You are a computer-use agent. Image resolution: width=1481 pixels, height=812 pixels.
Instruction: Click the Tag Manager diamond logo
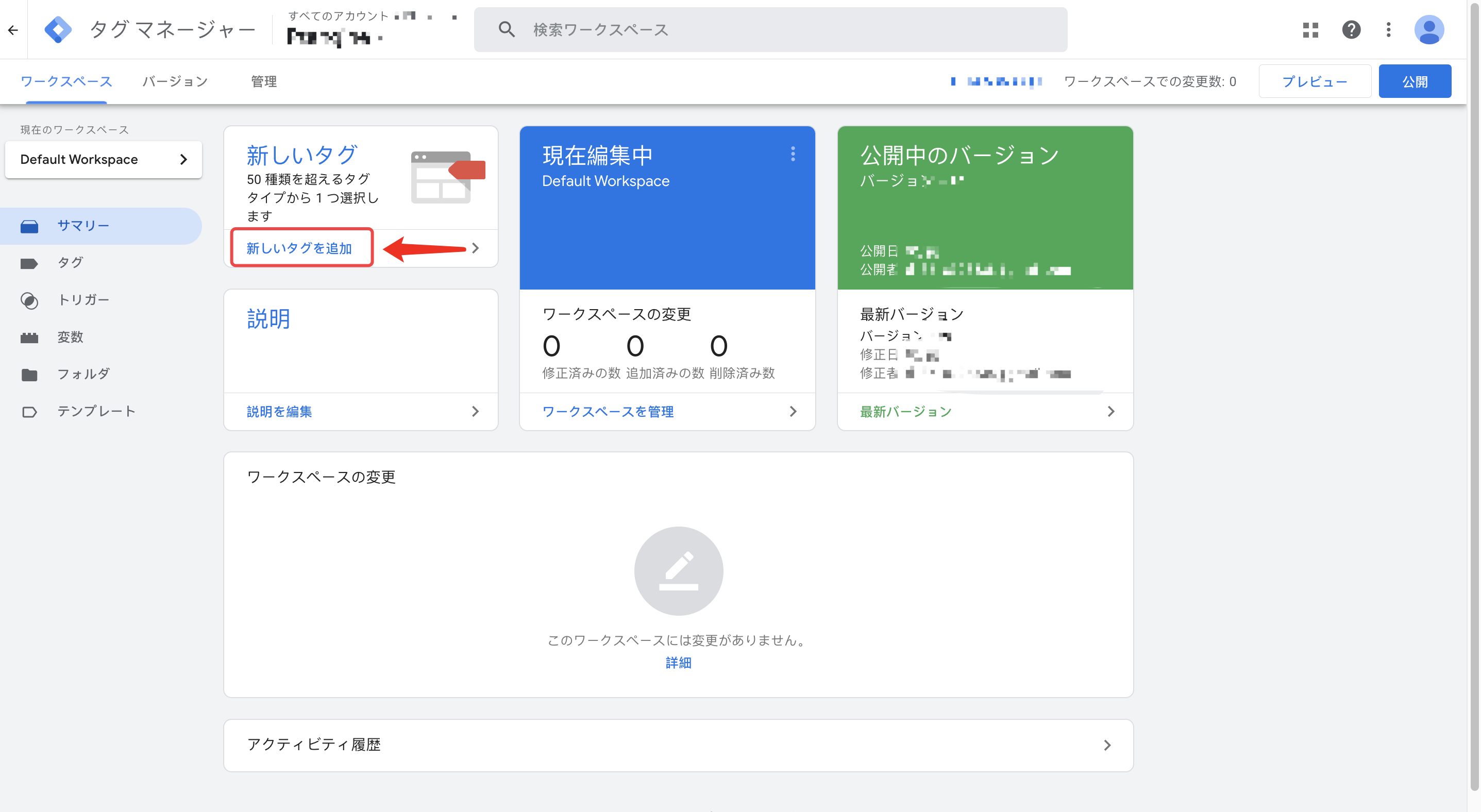click(58, 30)
